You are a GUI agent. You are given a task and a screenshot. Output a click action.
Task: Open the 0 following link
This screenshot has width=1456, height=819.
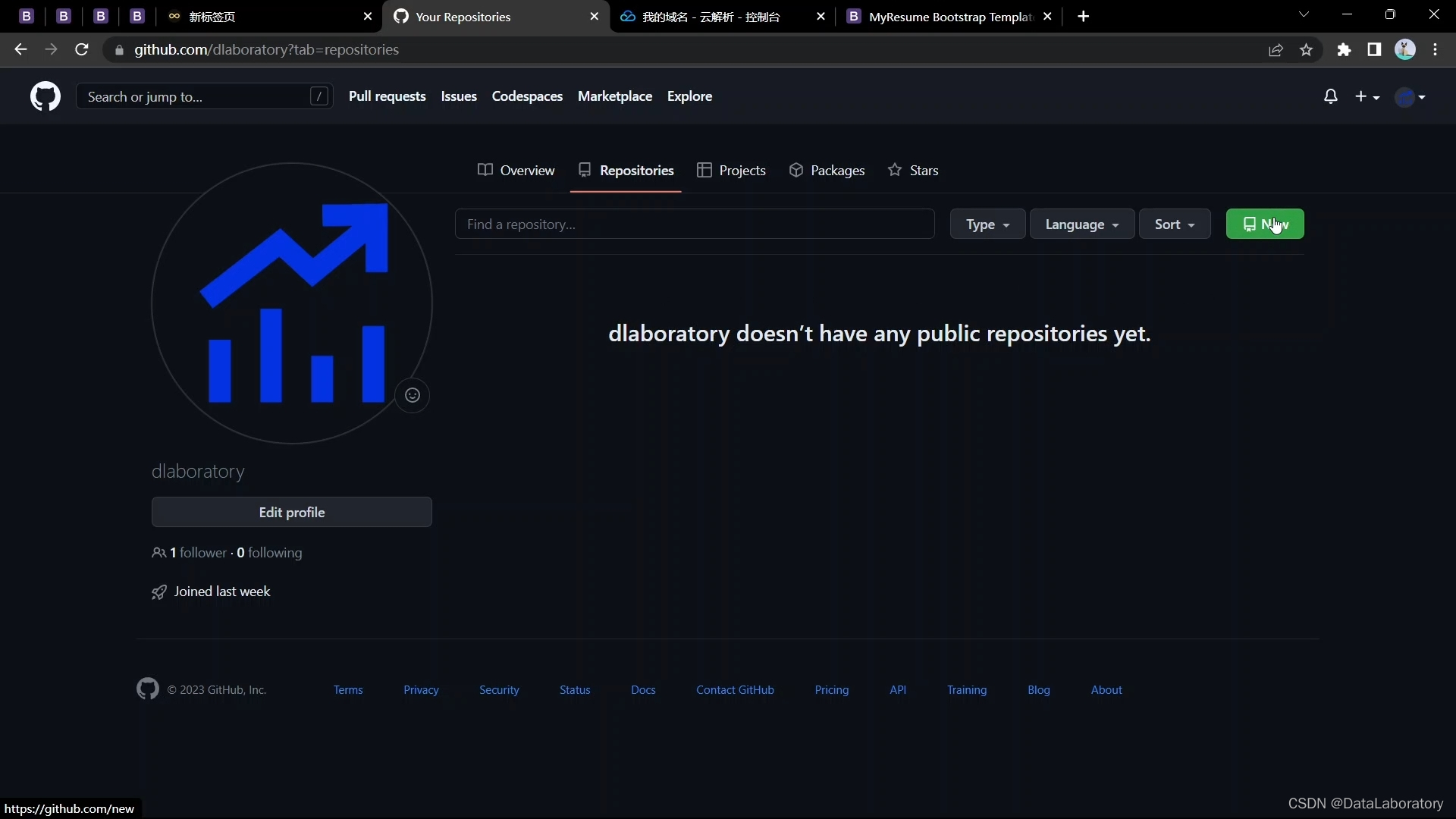pyautogui.click(x=269, y=553)
